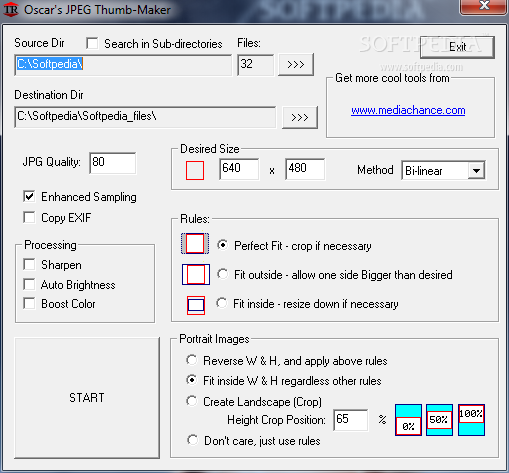Click the Exit button
The image size is (509, 473).
[x=457, y=47]
